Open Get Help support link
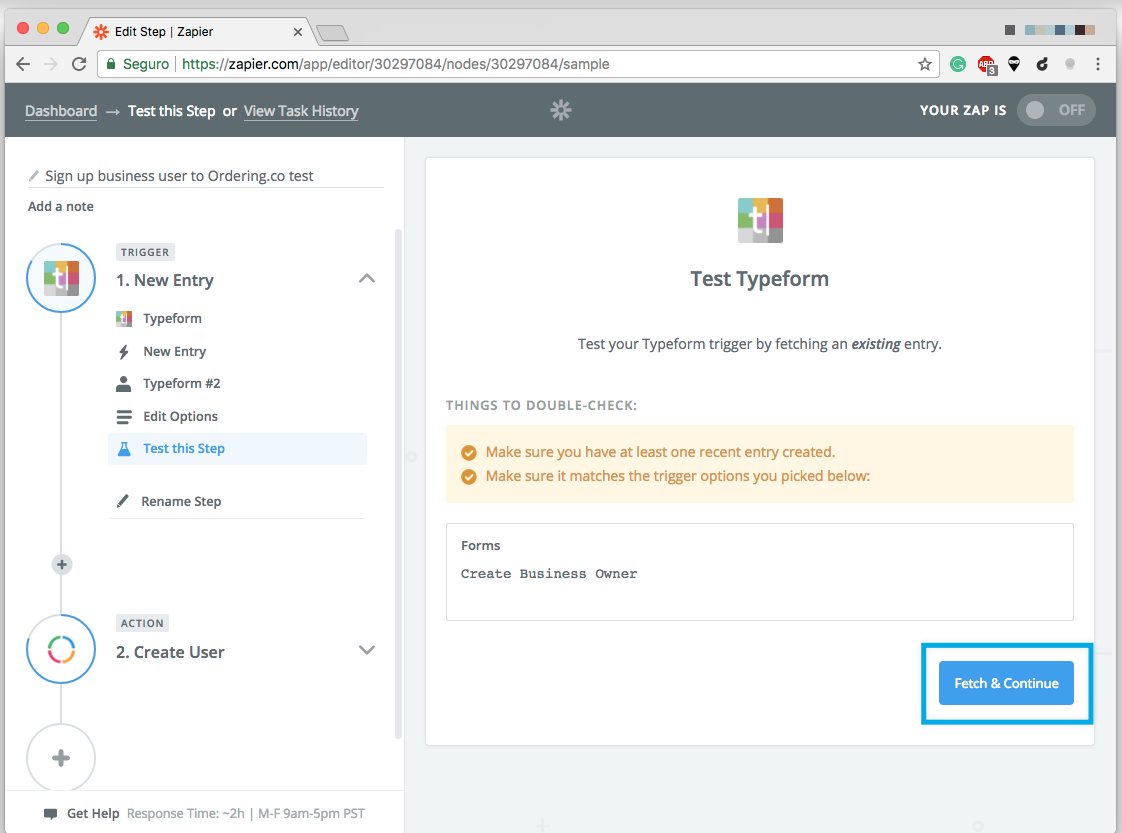This screenshot has width=1122, height=833. click(x=93, y=814)
